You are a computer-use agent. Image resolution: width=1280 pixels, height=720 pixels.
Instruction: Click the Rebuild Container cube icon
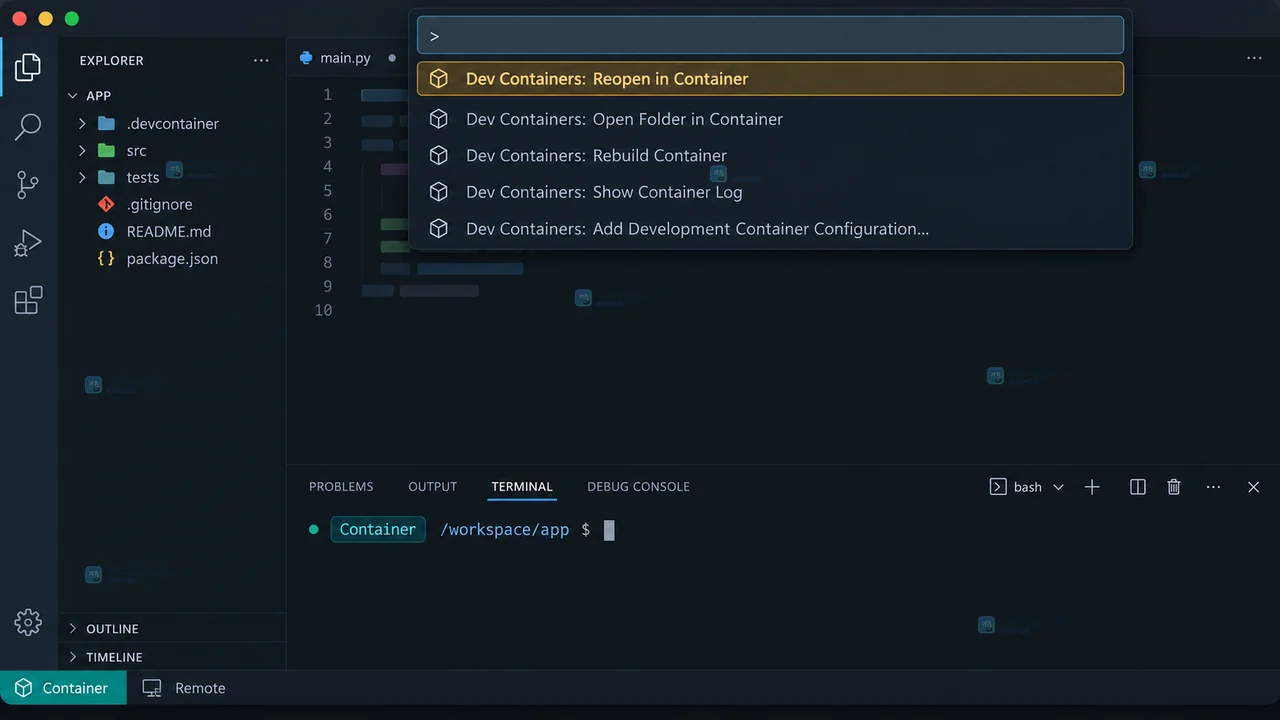pyautogui.click(x=438, y=156)
